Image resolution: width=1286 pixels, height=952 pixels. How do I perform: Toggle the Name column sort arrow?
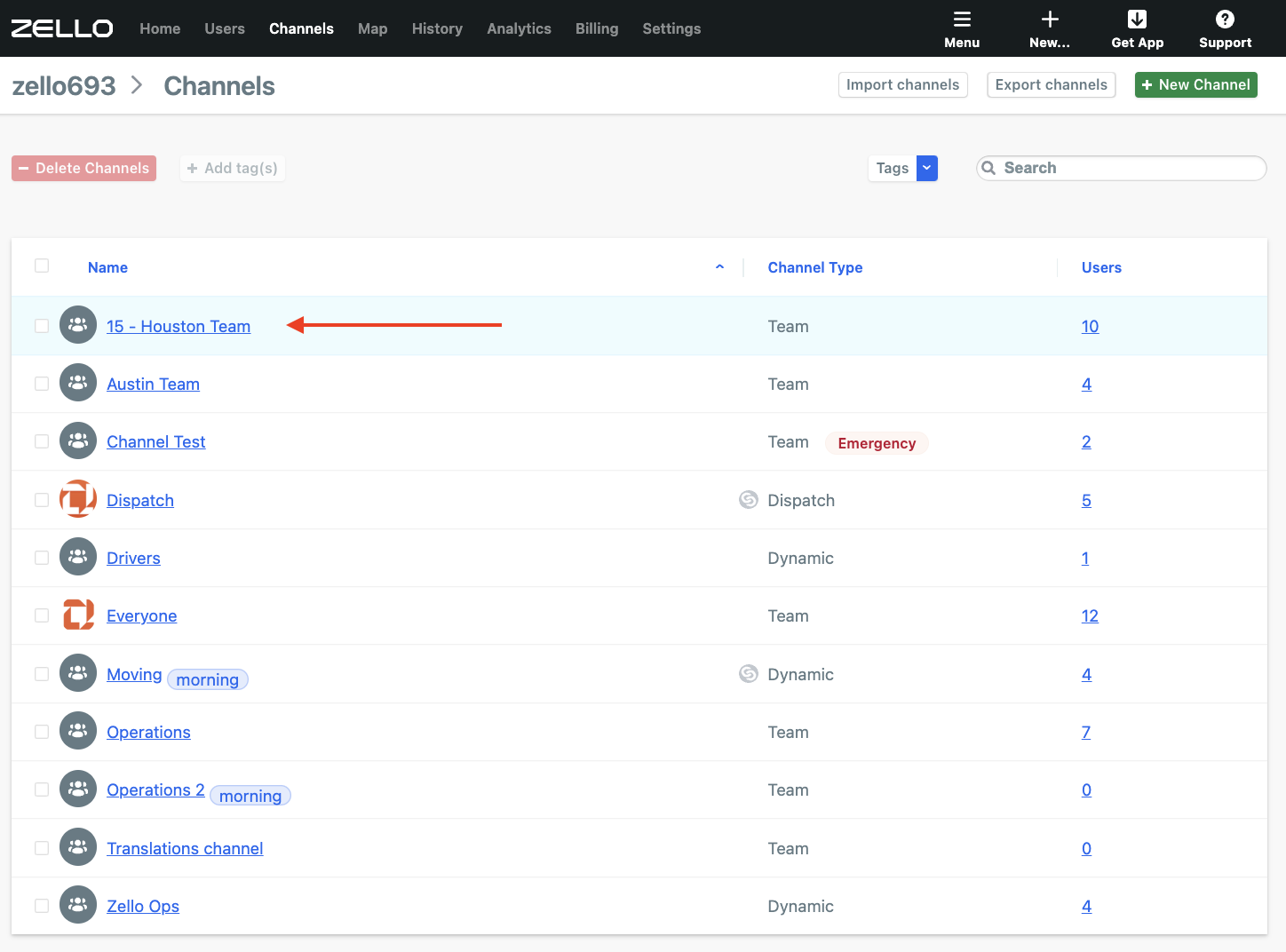coord(719,266)
